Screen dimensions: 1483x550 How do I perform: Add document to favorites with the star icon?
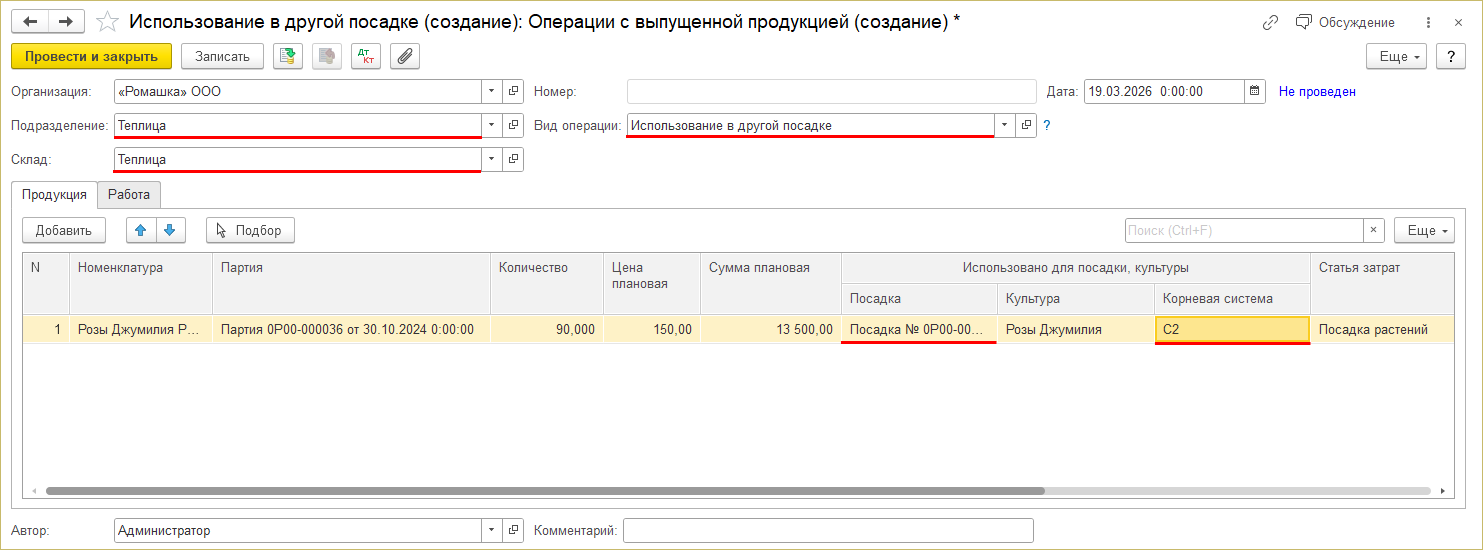[107, 22]
